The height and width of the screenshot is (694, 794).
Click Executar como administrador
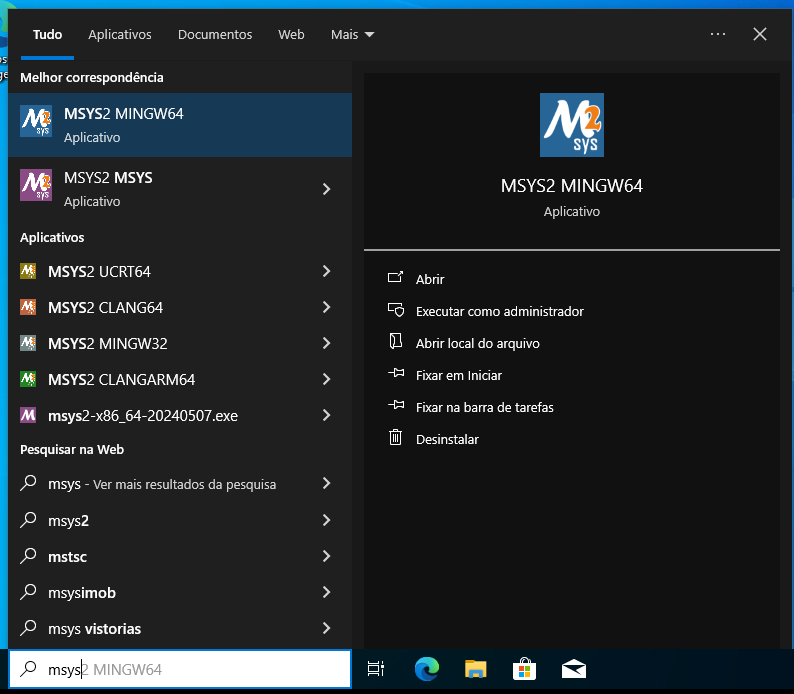499,311
